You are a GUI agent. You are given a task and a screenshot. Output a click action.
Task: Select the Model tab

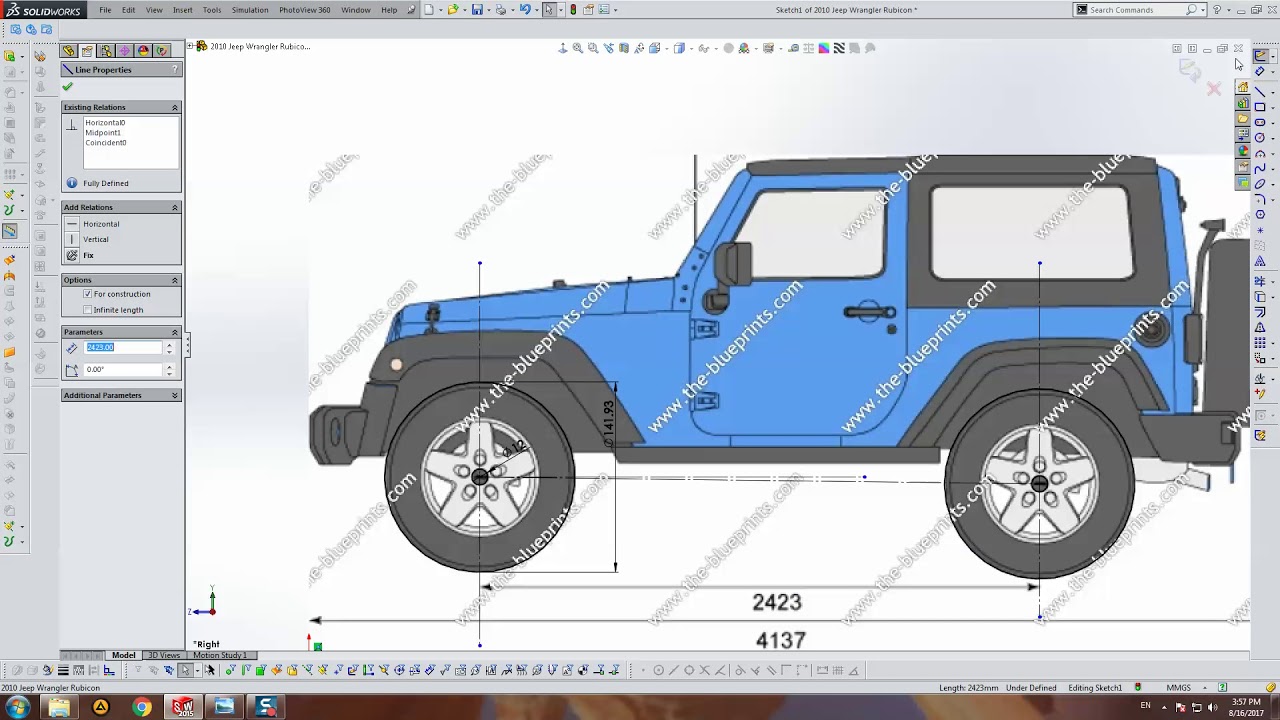pos(123,655)
